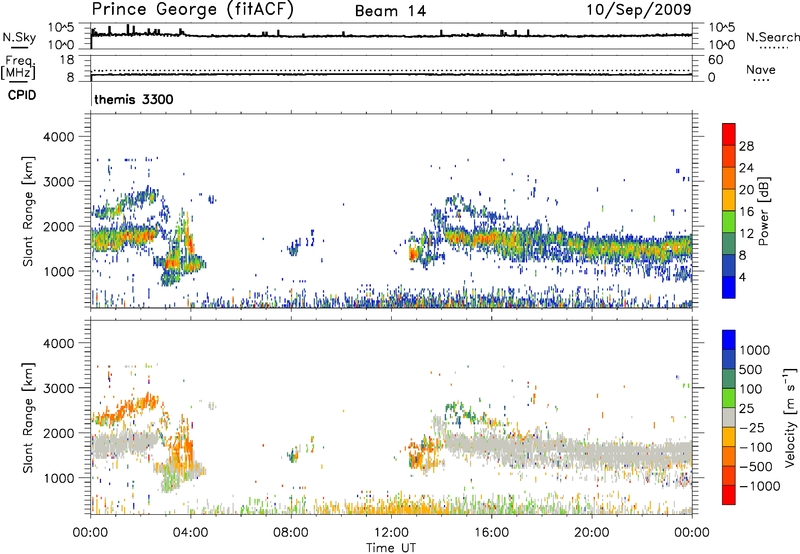The height and width of the screenshot is (554, 800).
Task: Click the "Velocity [m s-1]" colorbar title
Action: (x=790, y=417)
